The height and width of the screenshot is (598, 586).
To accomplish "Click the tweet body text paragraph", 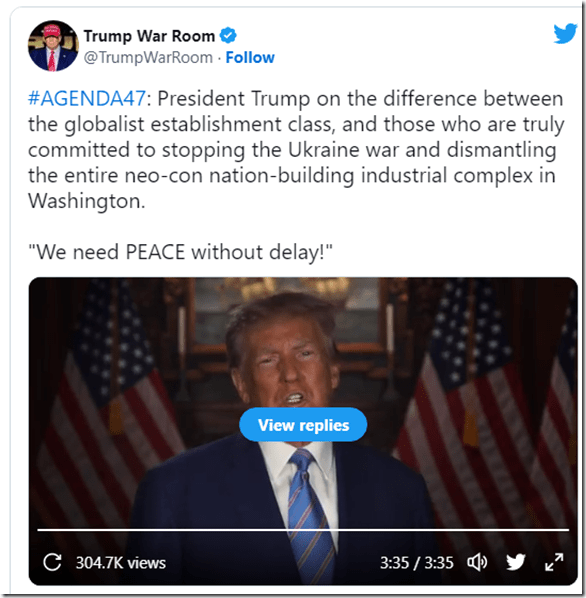I will coord(296,150).
